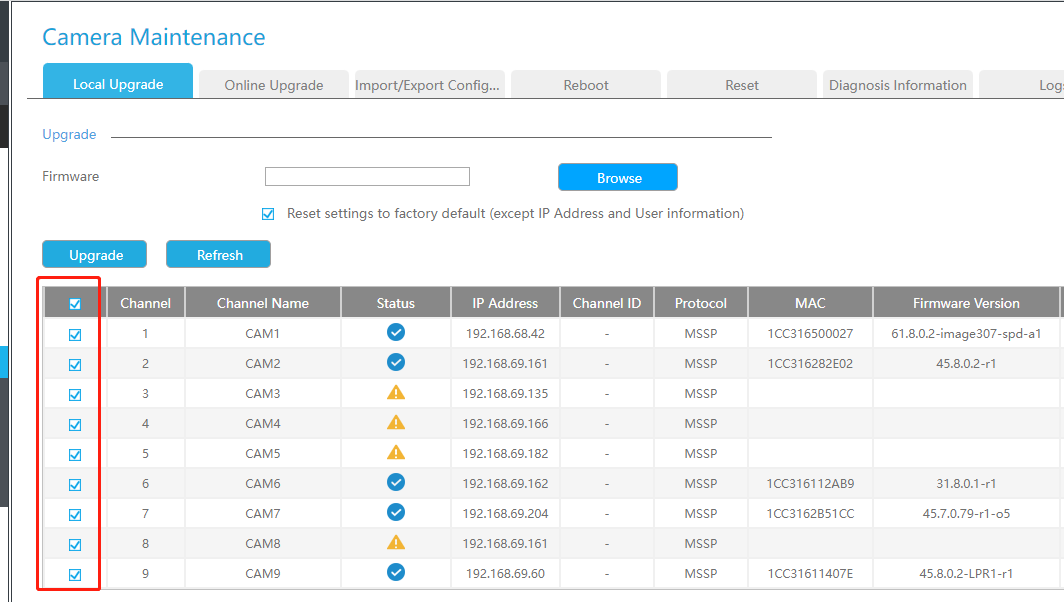The image size is (1064, 602).
Task: Click MAC address 1CC316112AB9
Action: point(810,483)
